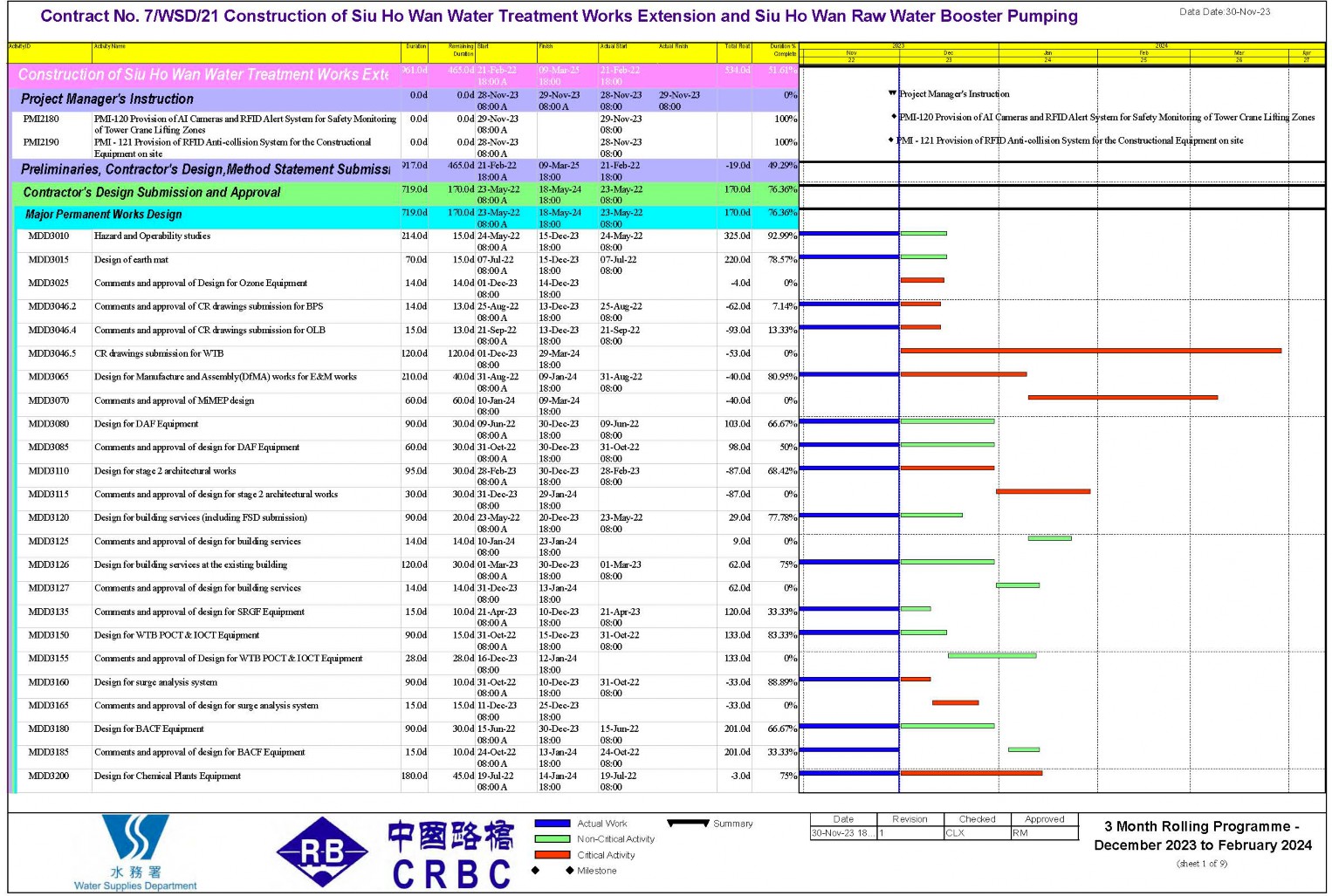Select Contractor's Design Submission and Approval band
1332x896 pixels.
pos(403,193)
